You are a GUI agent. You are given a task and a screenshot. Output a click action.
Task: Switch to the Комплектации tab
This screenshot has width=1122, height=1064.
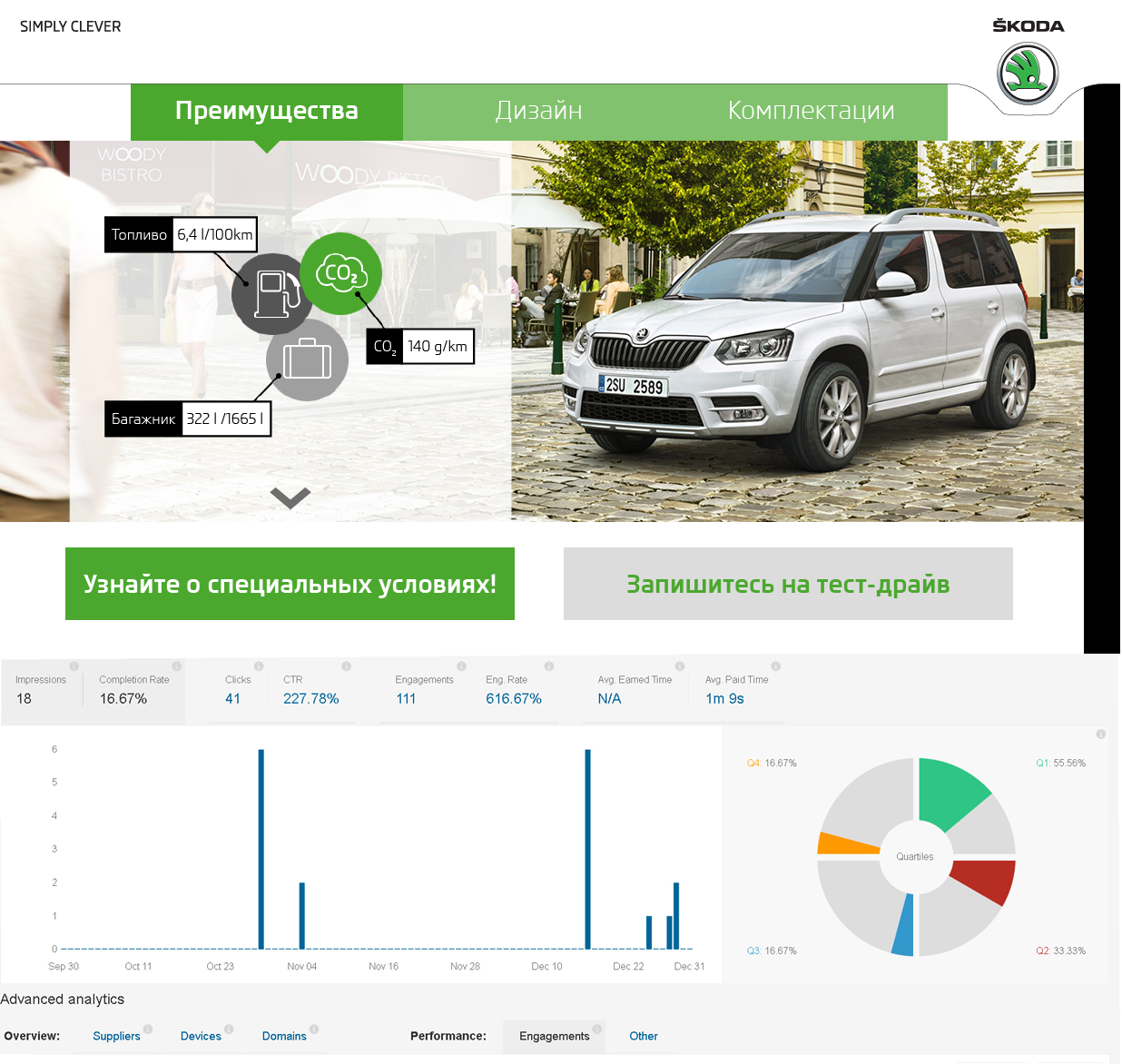pyautogui.click(x=812, y=111)
